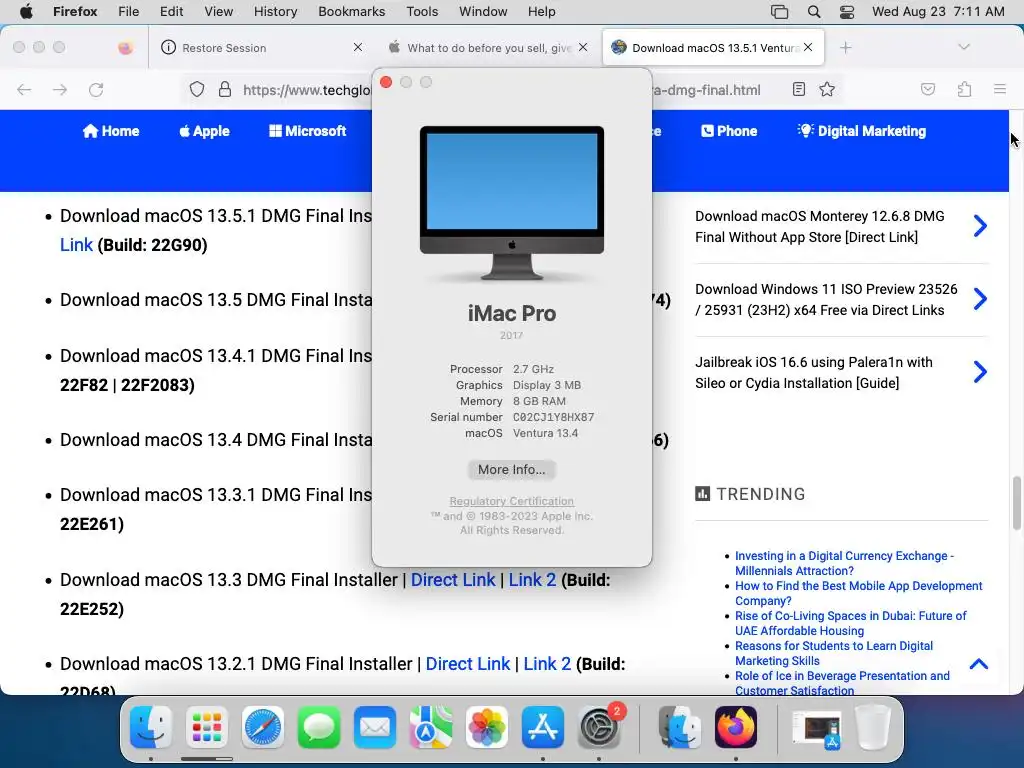Open a new tab with the plus button
This screenshot has height=768, width=1024.
[x=846, y=47]
